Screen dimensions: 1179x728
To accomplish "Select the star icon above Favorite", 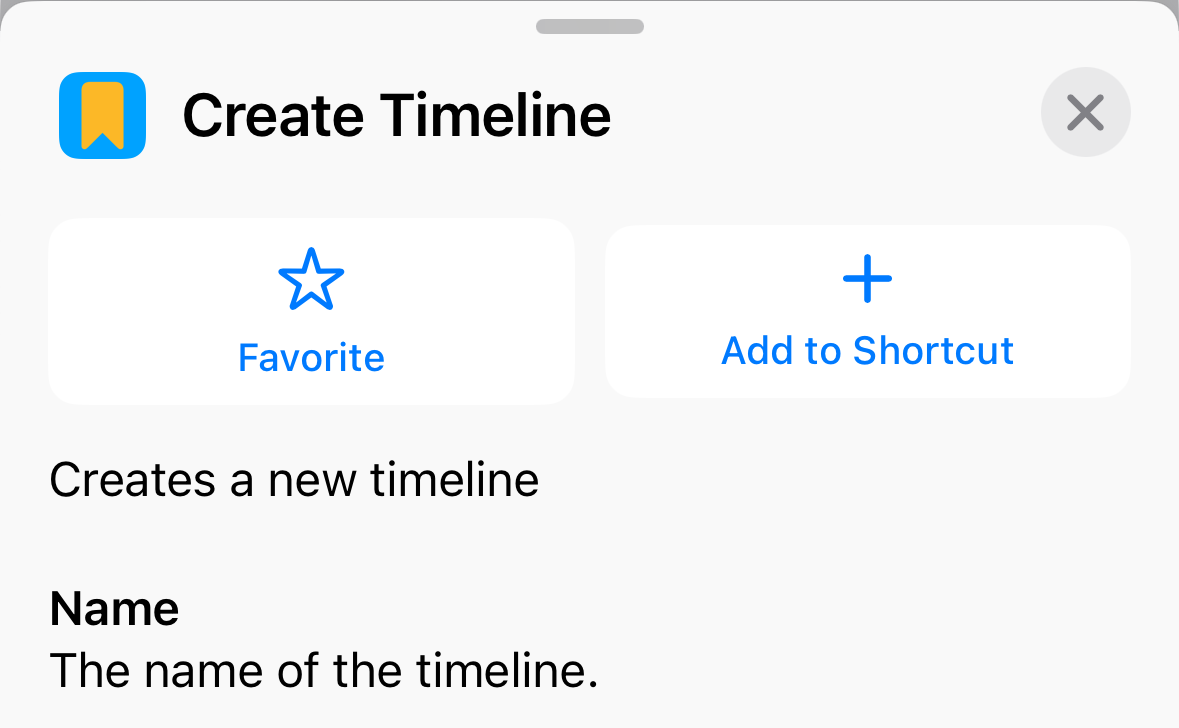I will click(x=311, y=280).
